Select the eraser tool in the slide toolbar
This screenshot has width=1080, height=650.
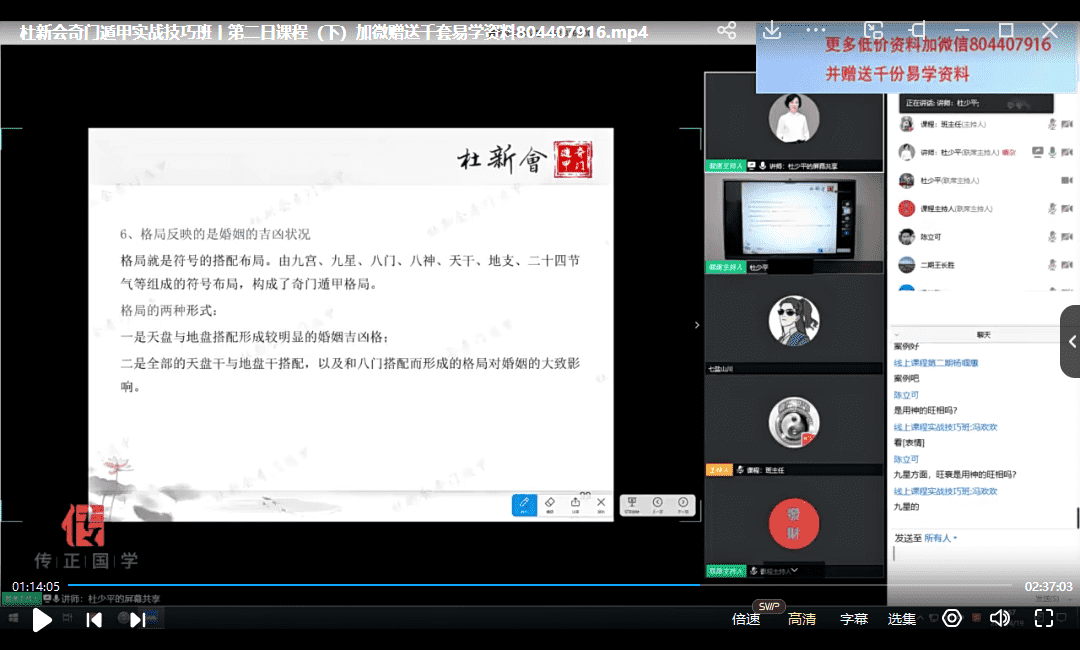549,504
